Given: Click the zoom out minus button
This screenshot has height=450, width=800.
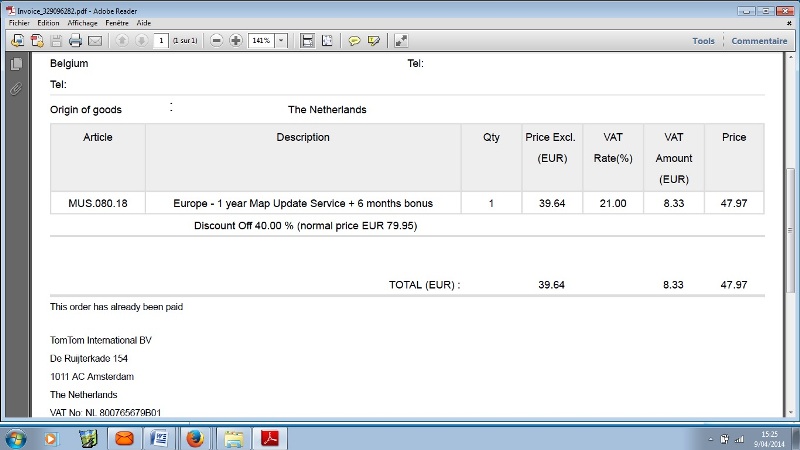Looking at the screenshot, I should (x=217, y=41).
